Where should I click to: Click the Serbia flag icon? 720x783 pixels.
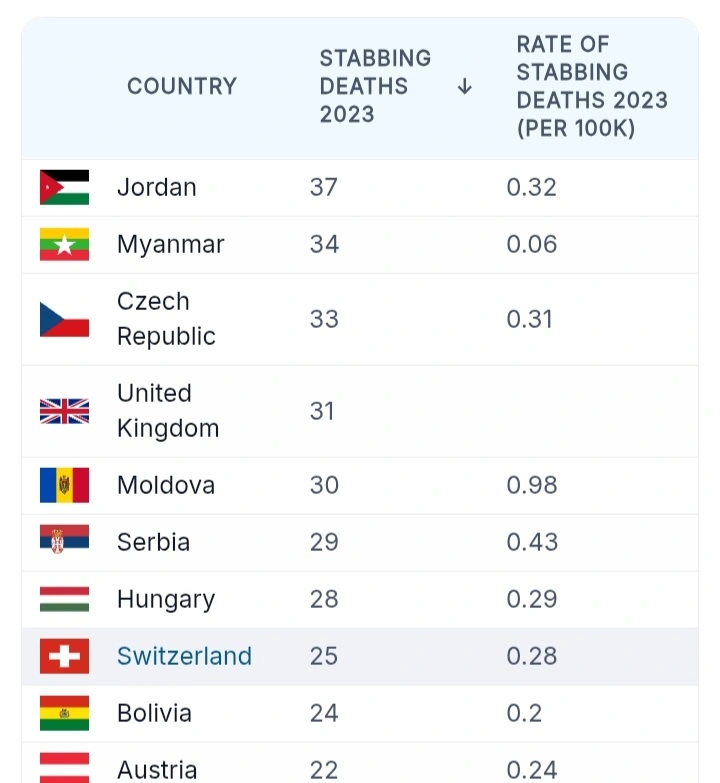point(64,539)
